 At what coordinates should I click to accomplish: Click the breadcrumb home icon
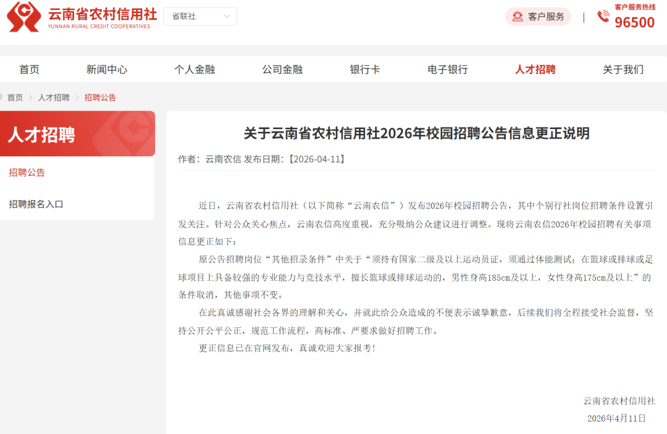pos(14,98)
